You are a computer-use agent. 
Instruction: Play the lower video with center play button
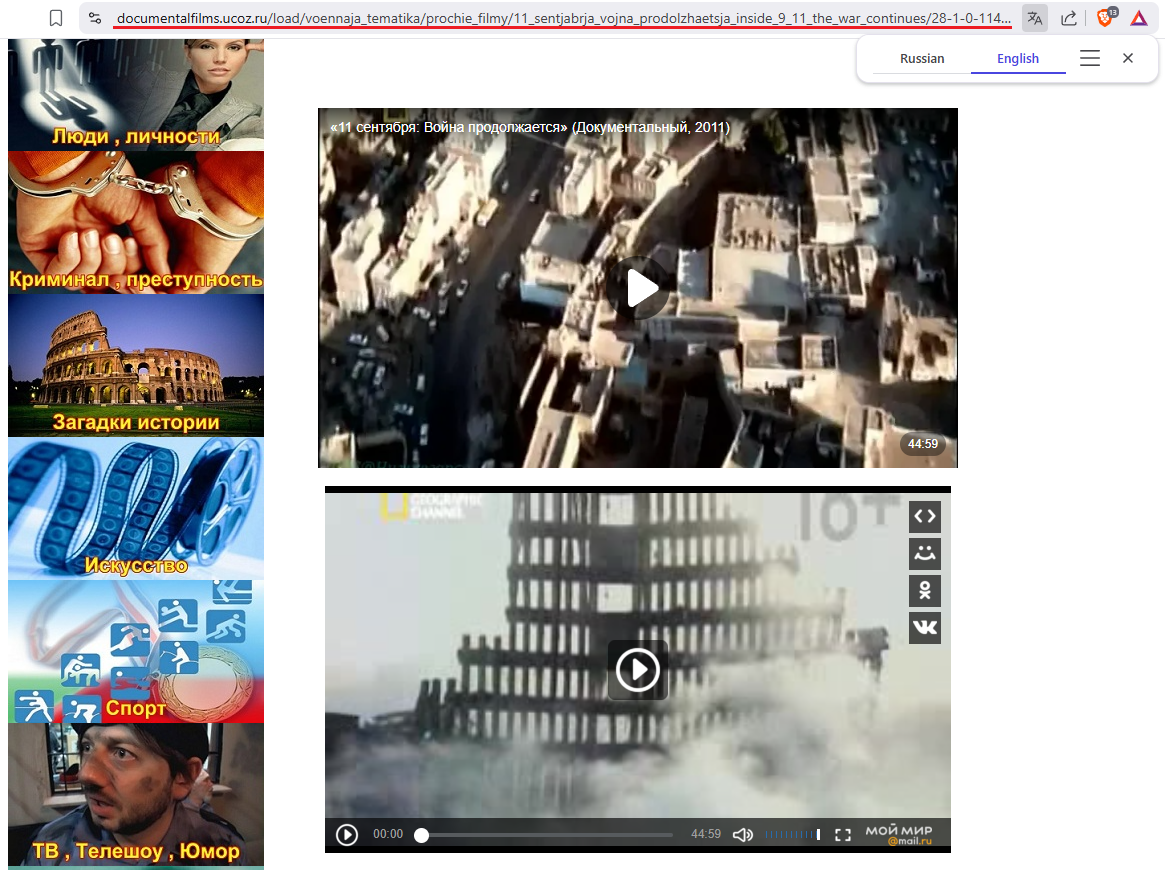tap(637, 670)
